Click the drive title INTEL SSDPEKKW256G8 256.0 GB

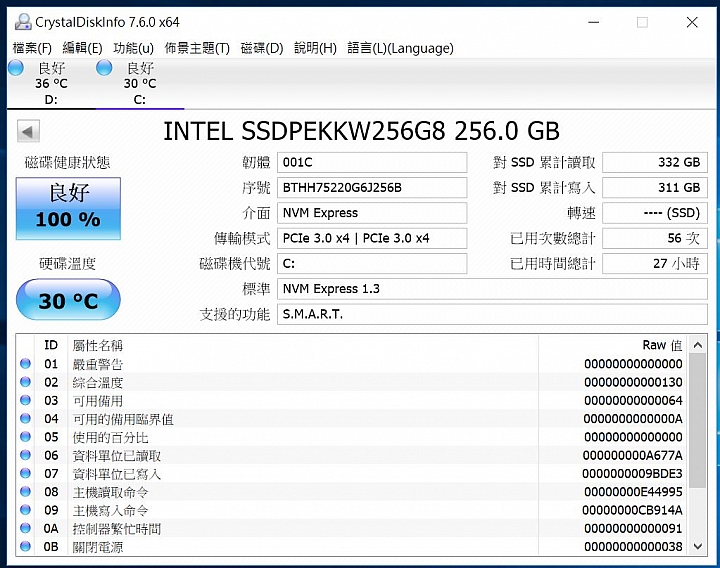click(x=361, y=131)
